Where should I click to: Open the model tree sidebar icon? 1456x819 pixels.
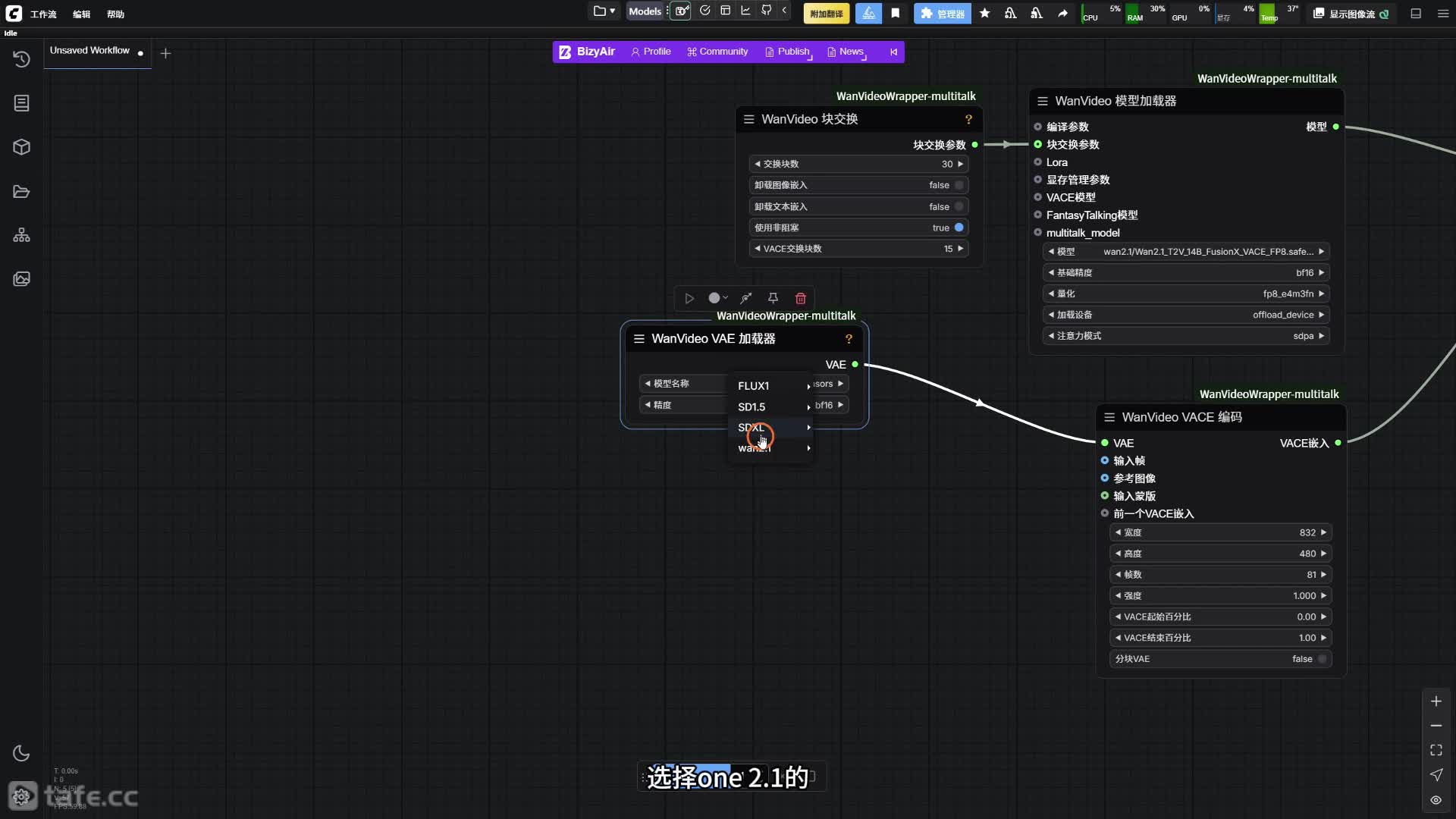[21, 235]
